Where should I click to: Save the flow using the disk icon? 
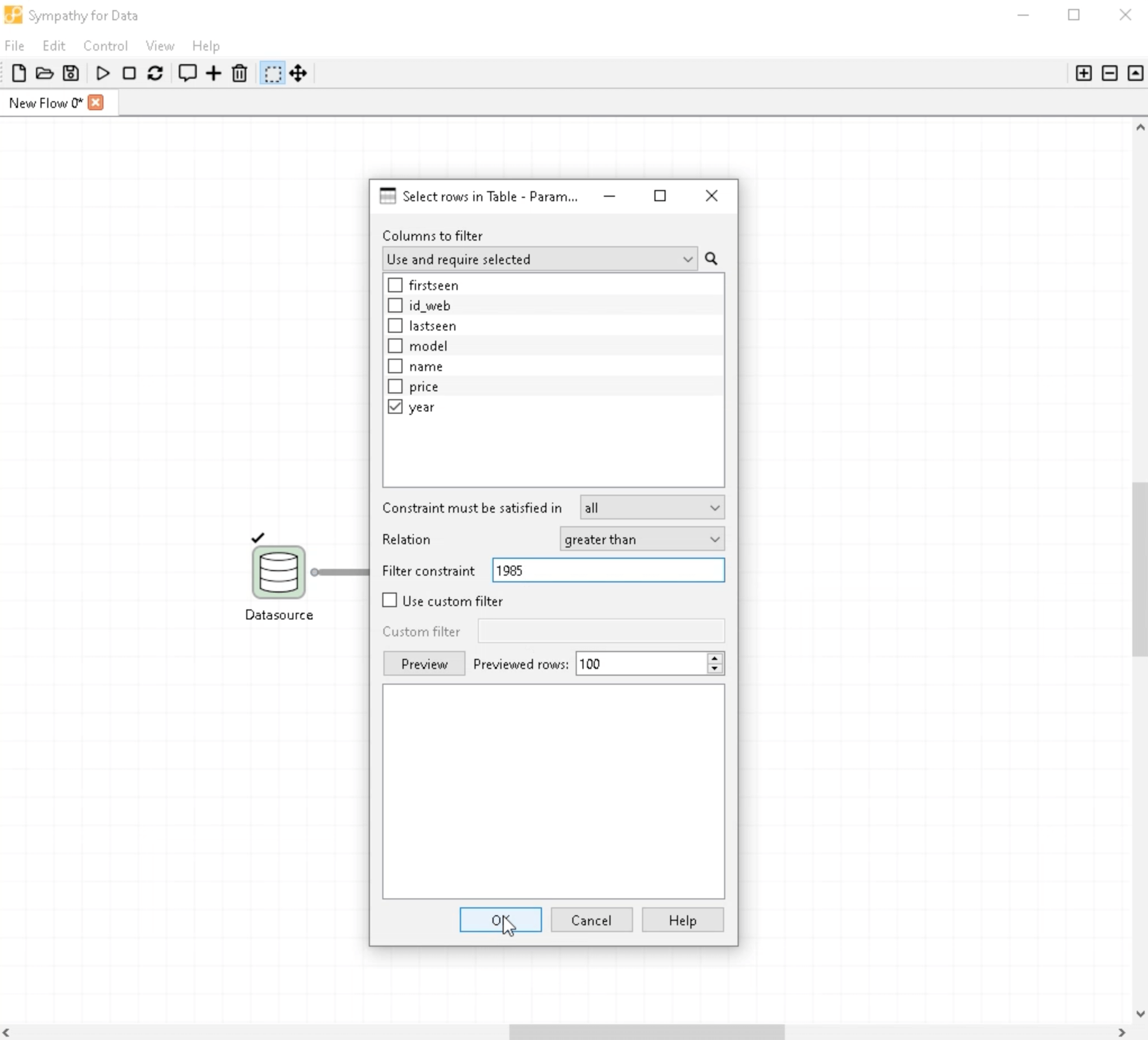[71, 73]
